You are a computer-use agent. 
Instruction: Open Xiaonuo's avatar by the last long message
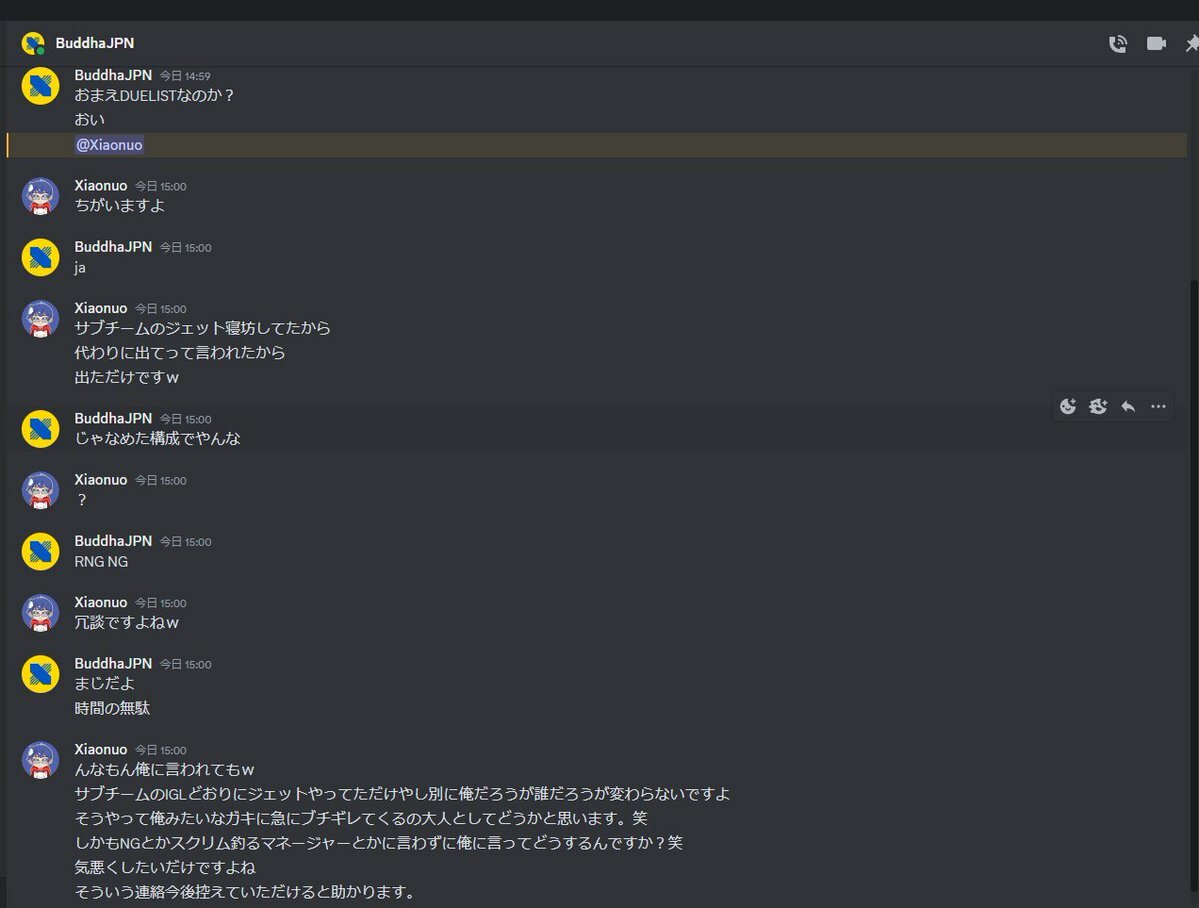pyautogui.click(x=40, y=759)
